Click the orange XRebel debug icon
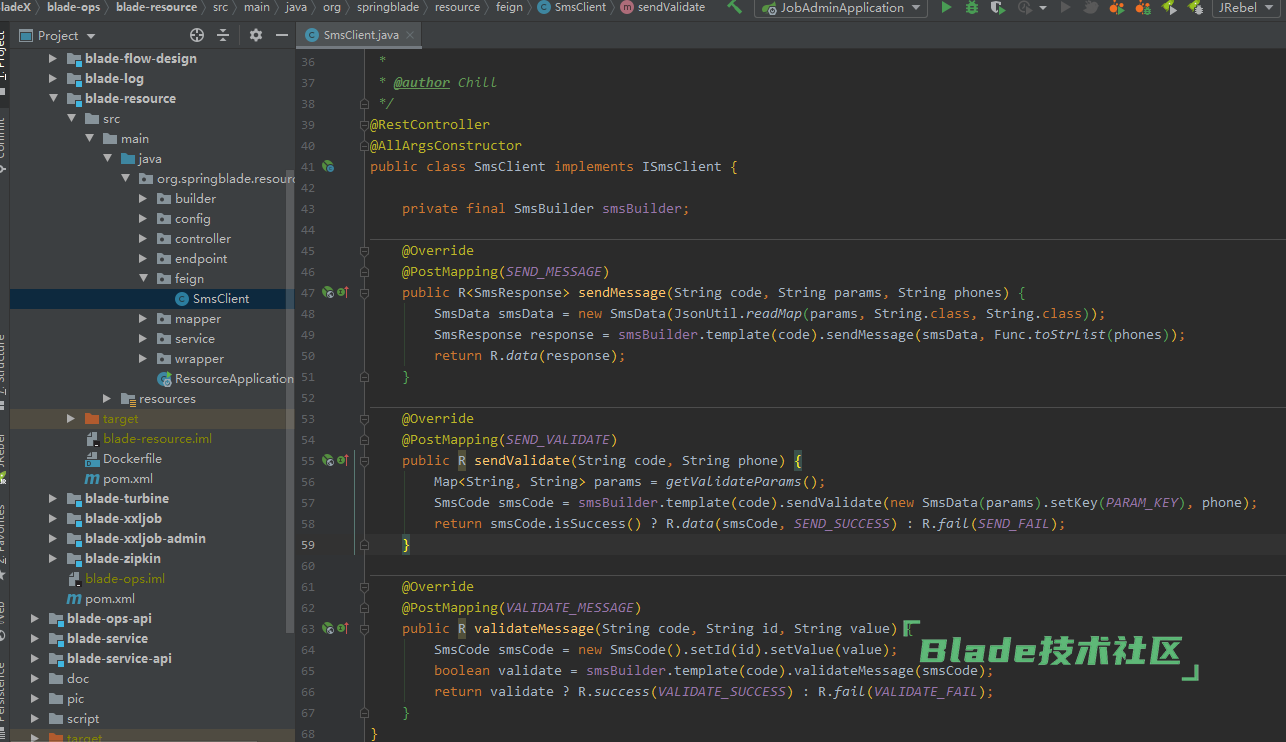1286x742 pixels. (x=1142, y=7)
